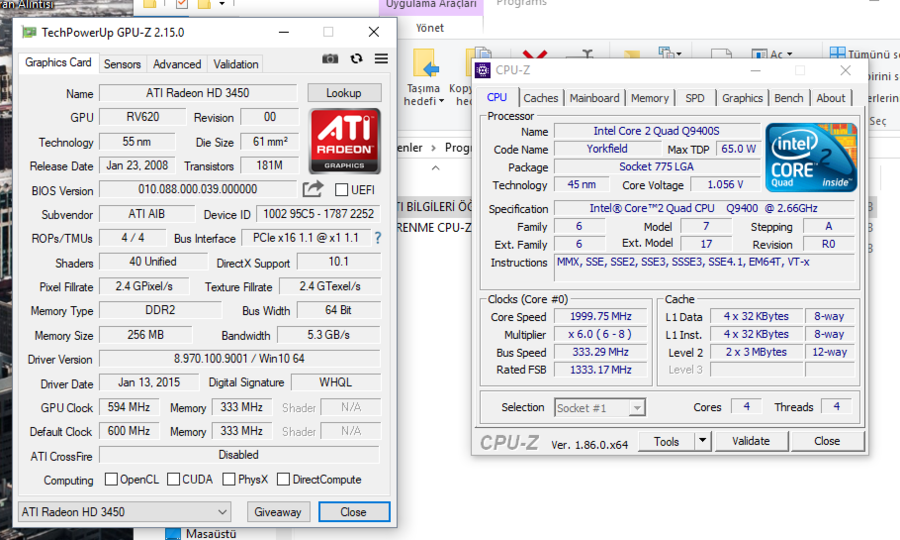Open the ATI Radeon HD 3450 GPU dropdown

(x=125, y=512)
